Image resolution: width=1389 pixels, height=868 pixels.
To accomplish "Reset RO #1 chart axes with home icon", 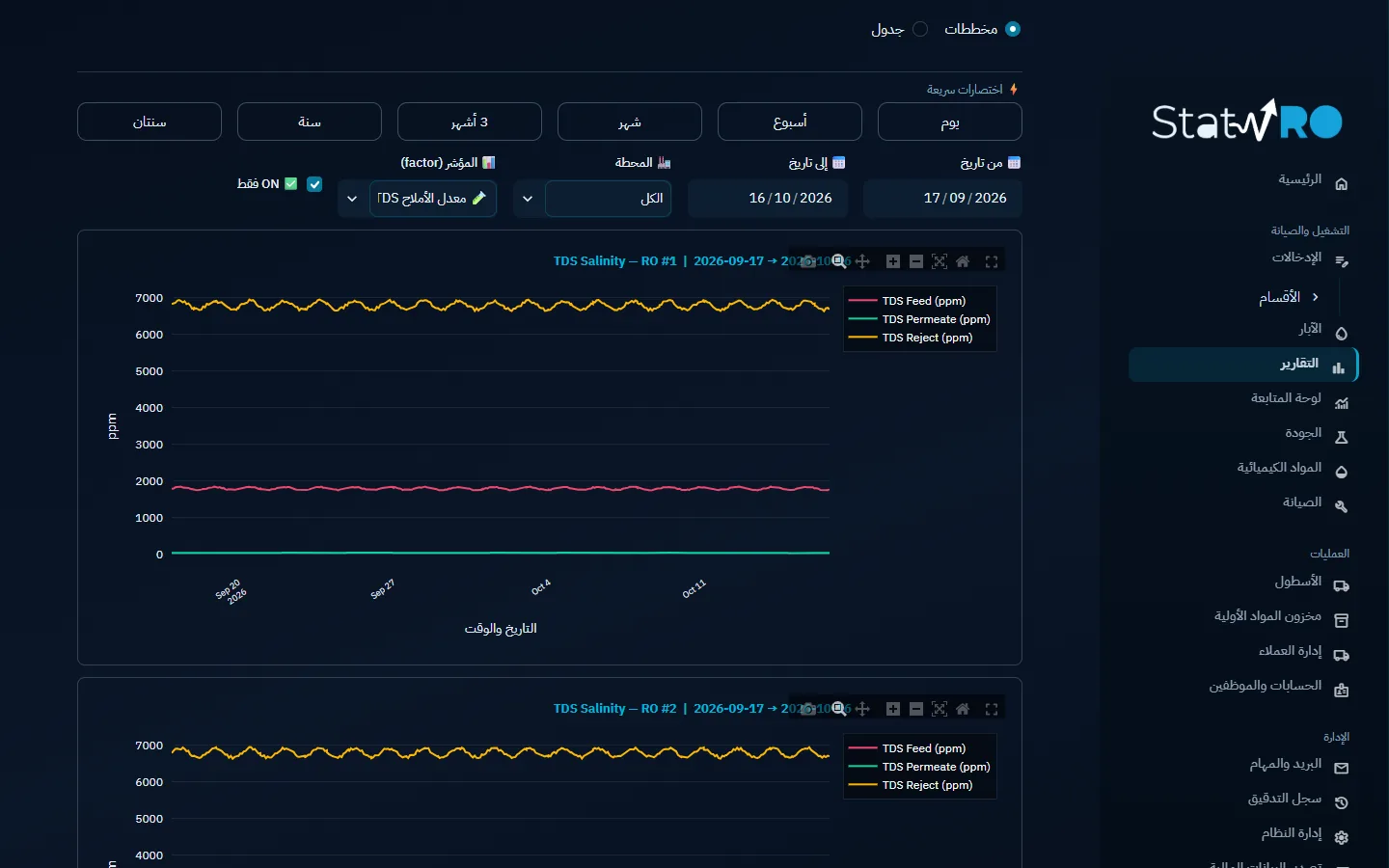I will [963, 261].
